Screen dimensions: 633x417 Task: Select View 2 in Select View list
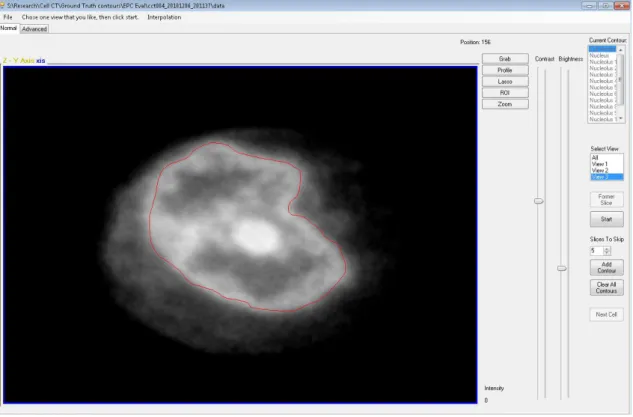pyautogui.click(x=606, y=170)
